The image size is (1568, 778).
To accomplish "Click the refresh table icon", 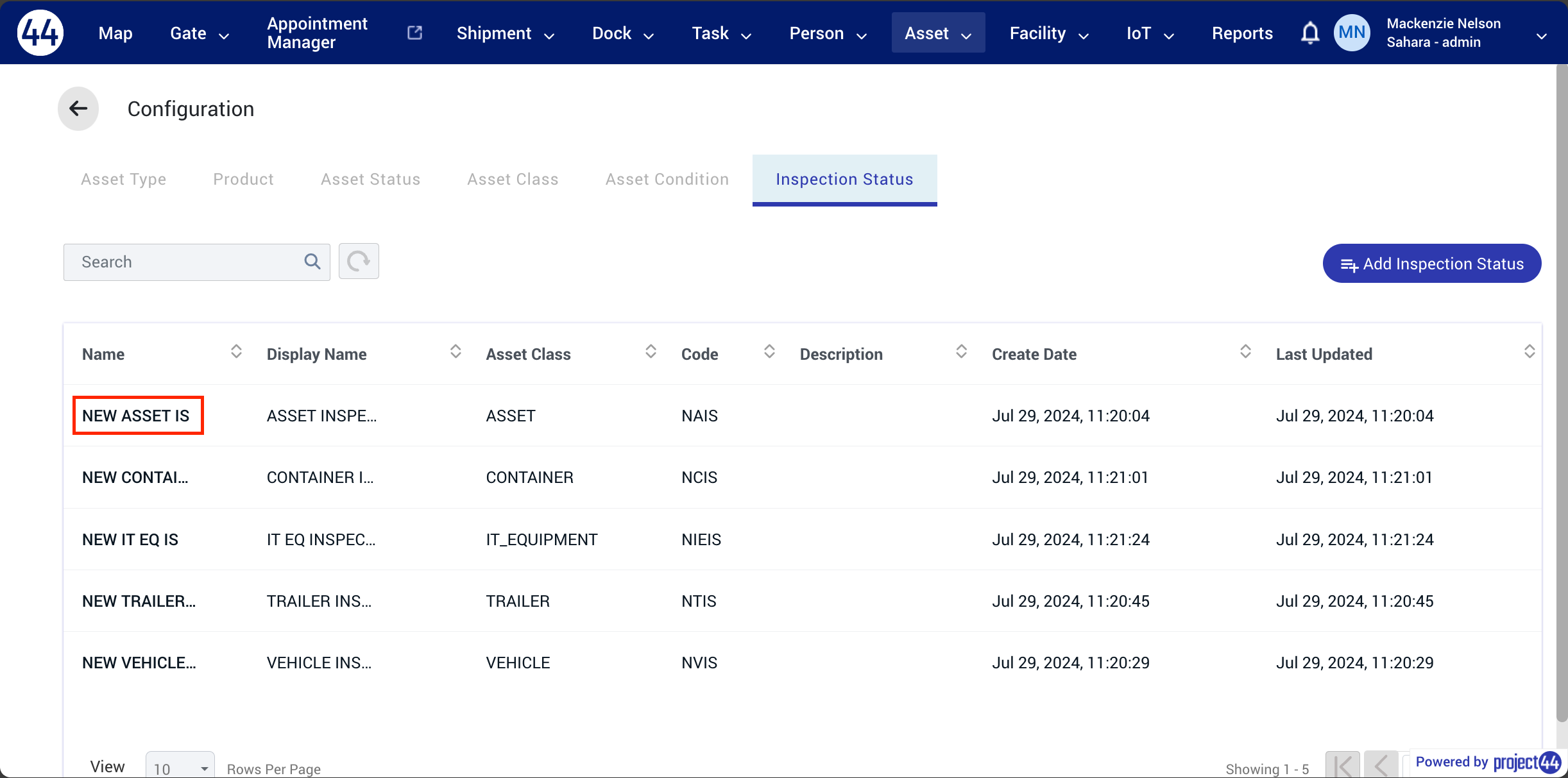I will pyautogui.click(x=359, y=261).
